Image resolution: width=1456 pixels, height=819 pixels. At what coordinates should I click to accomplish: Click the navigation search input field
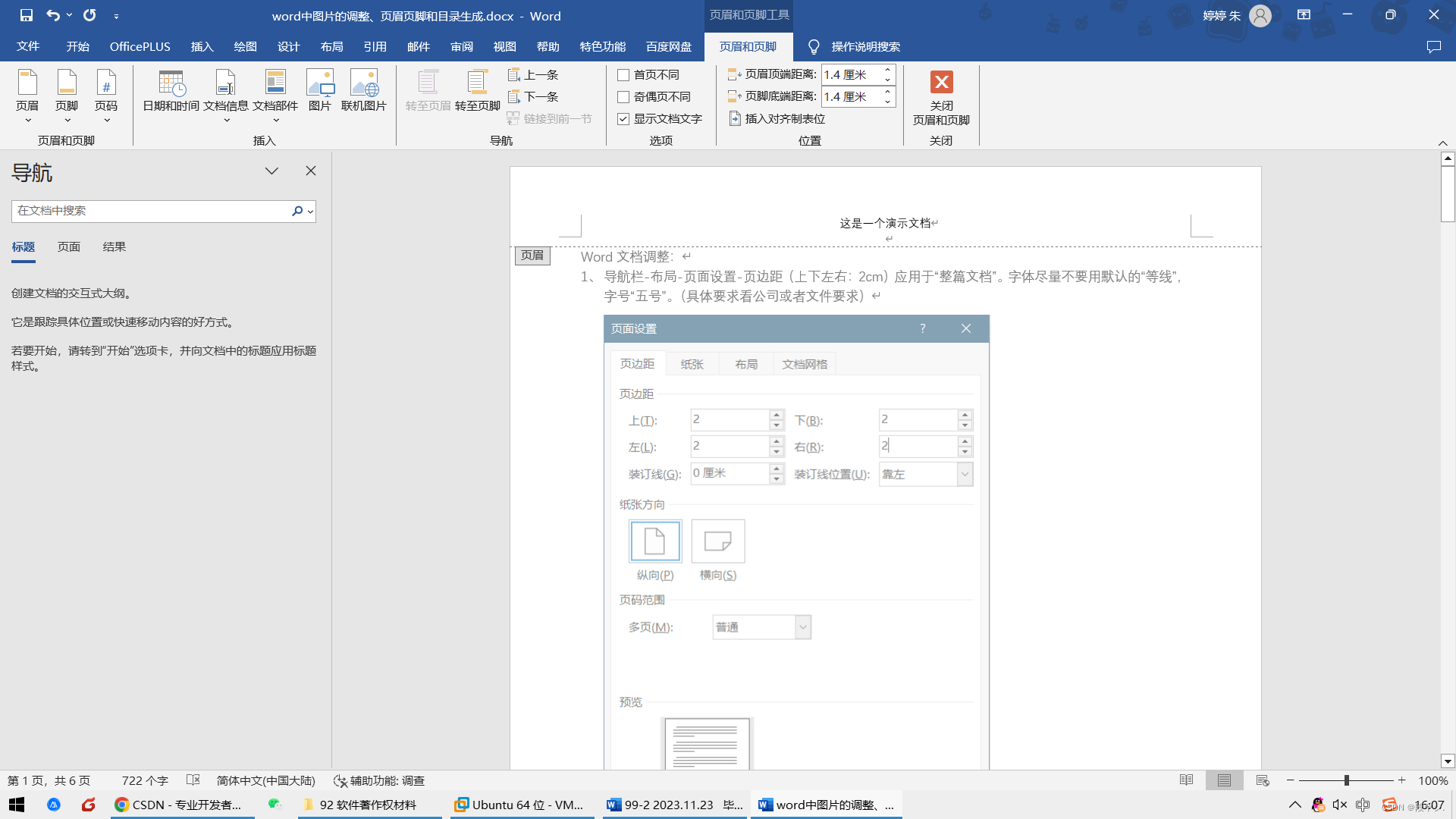click(150, 211)
